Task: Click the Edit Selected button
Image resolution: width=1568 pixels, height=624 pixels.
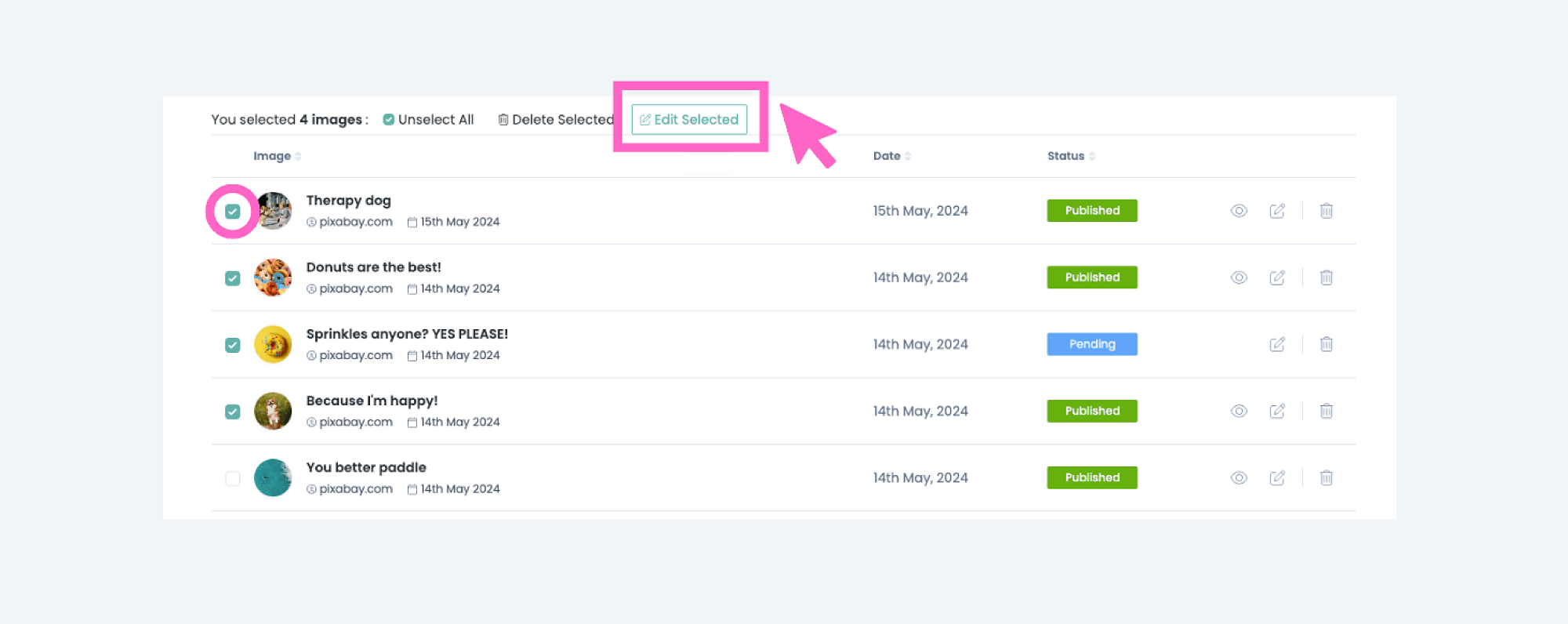Action: 689,120
